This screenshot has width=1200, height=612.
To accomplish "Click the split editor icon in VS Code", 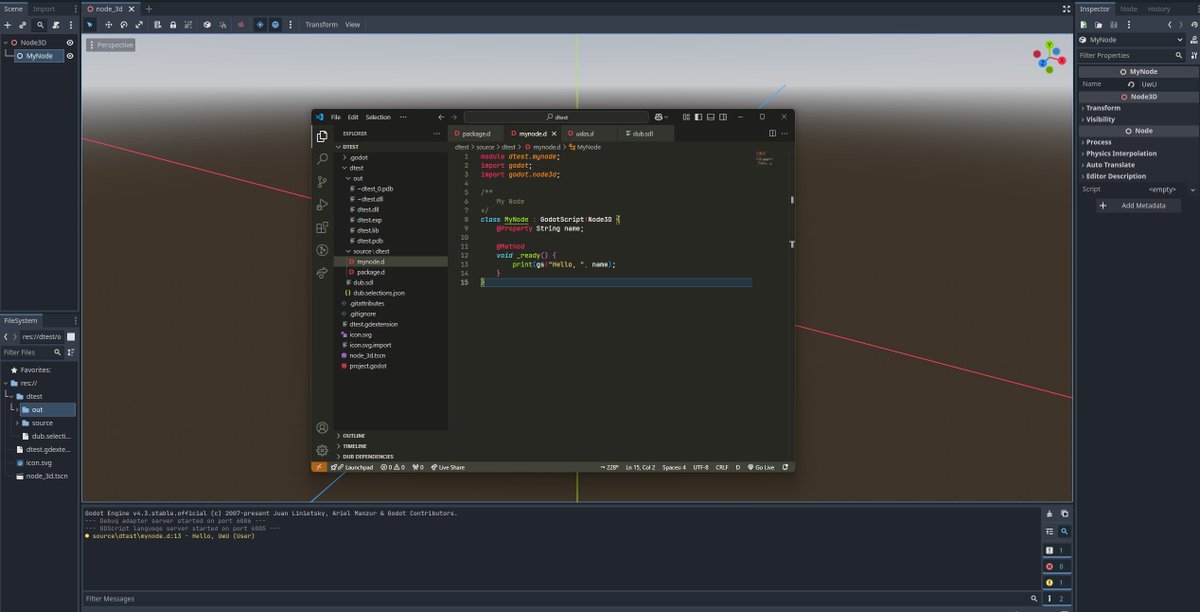I will click(772, 133).
